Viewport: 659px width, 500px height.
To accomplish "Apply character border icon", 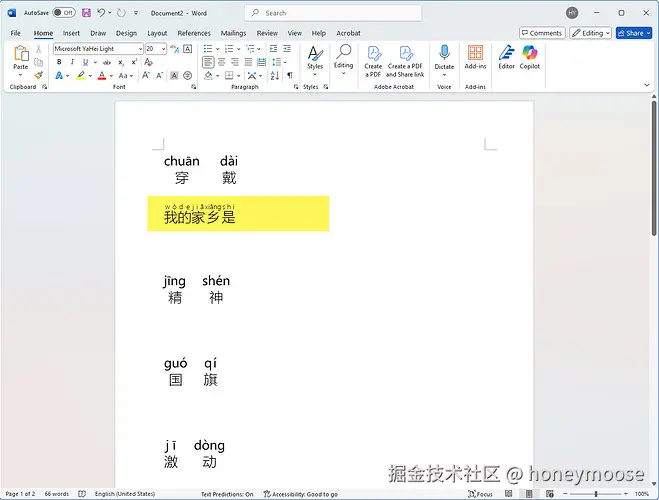I will click(x=188, y=49).
